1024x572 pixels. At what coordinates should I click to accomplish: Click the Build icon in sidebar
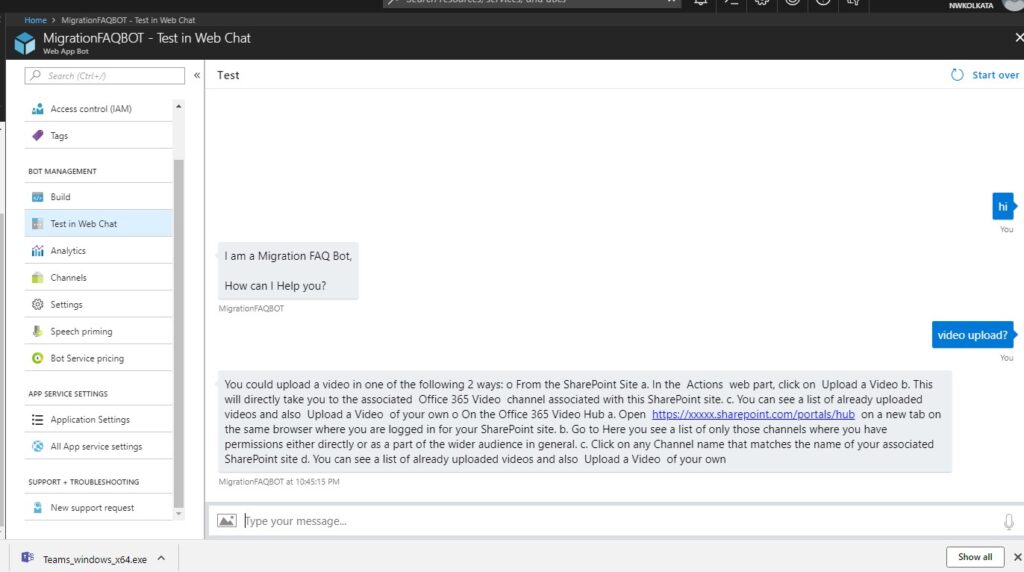click(x=37, y=197)
